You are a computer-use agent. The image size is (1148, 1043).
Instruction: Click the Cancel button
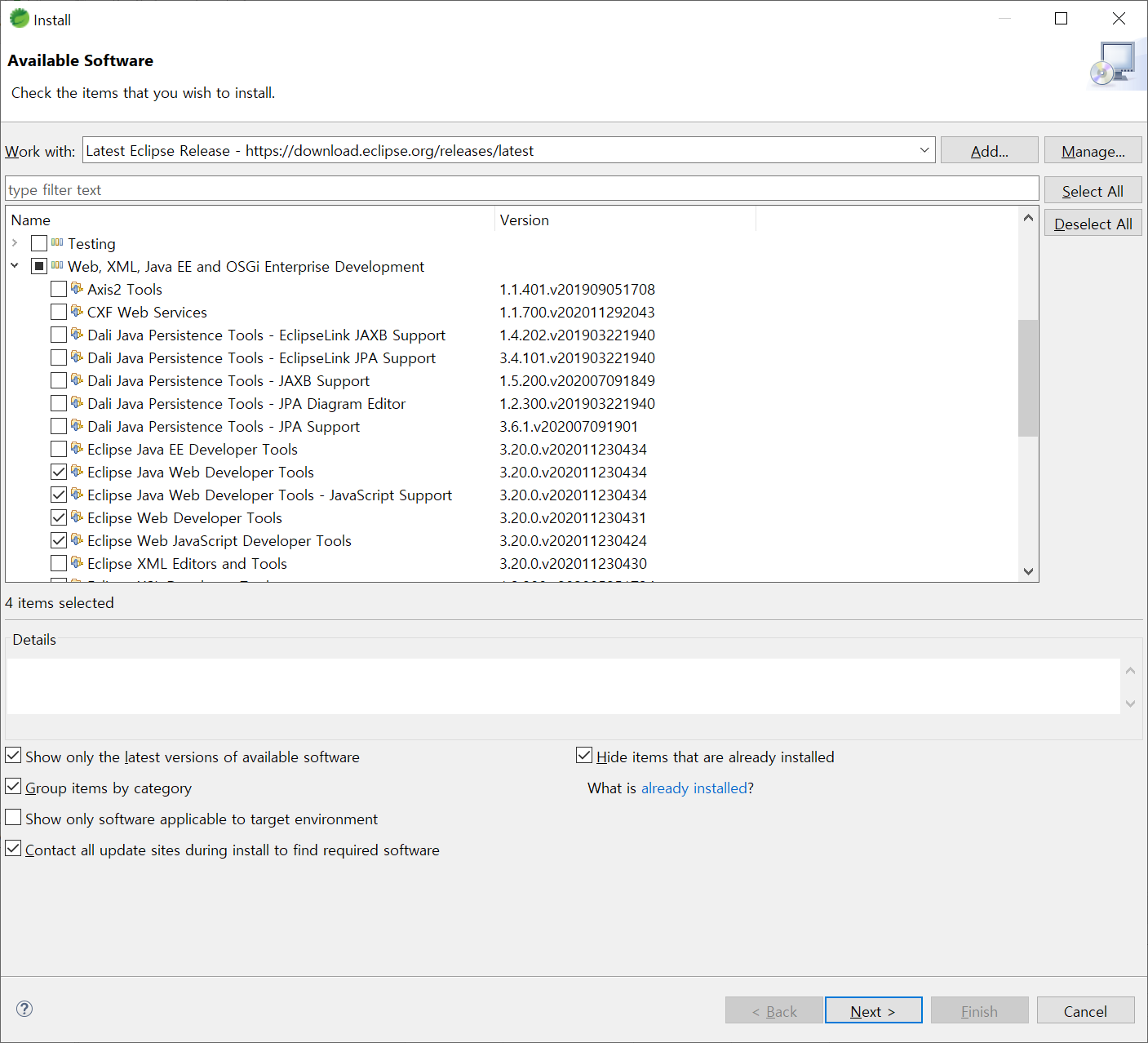[1086, 1011]
